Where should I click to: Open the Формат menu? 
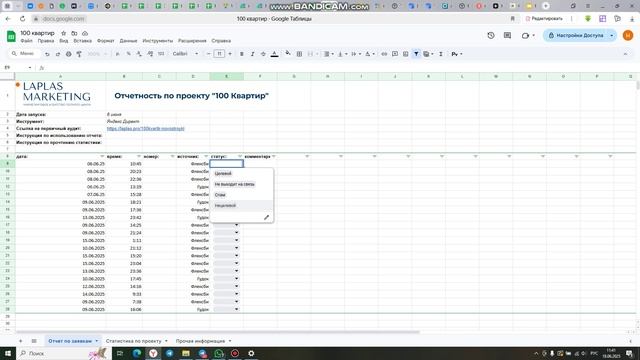(106, 41)
